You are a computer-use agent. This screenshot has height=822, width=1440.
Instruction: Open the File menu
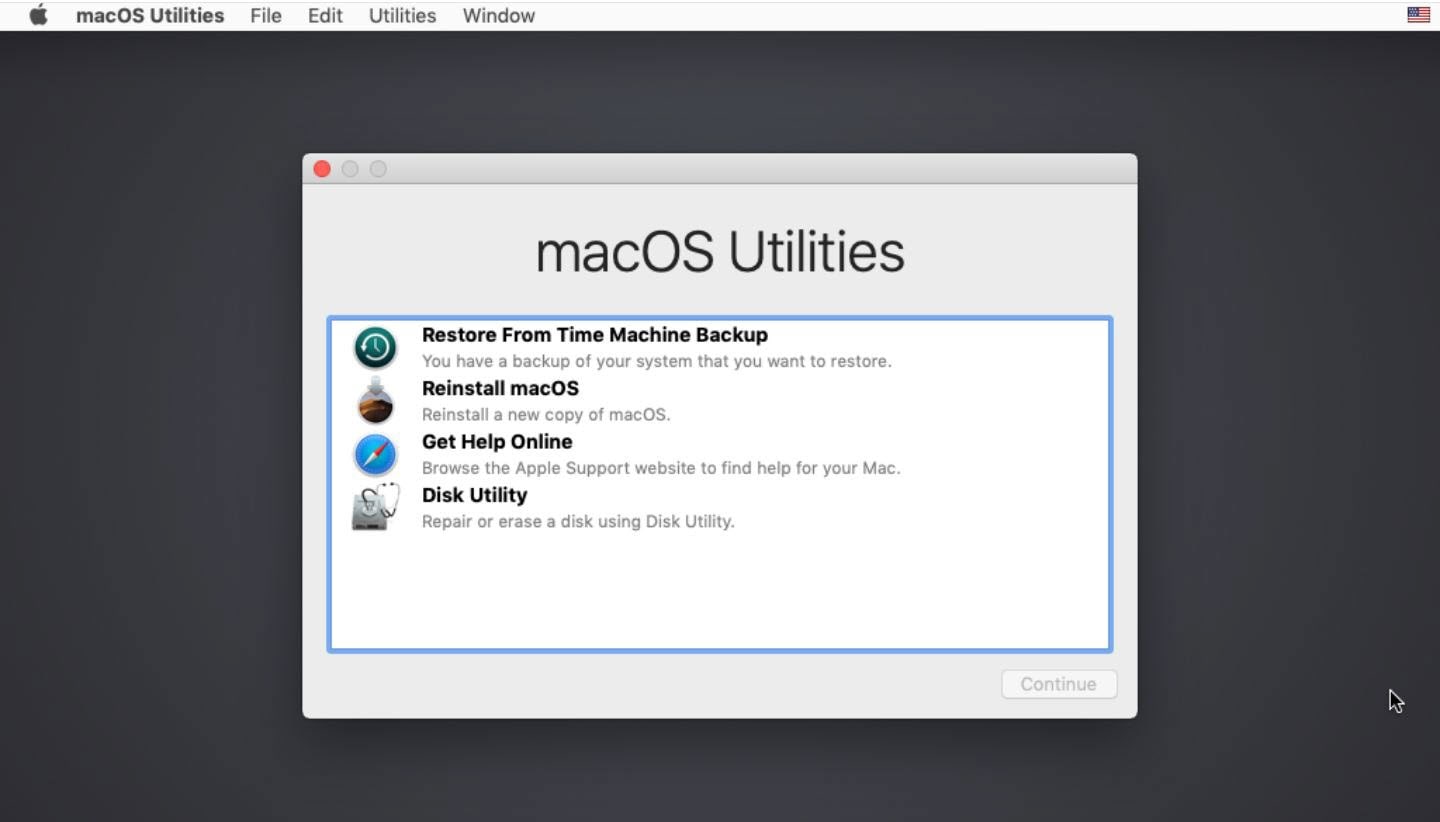click(x=266, y=16)
